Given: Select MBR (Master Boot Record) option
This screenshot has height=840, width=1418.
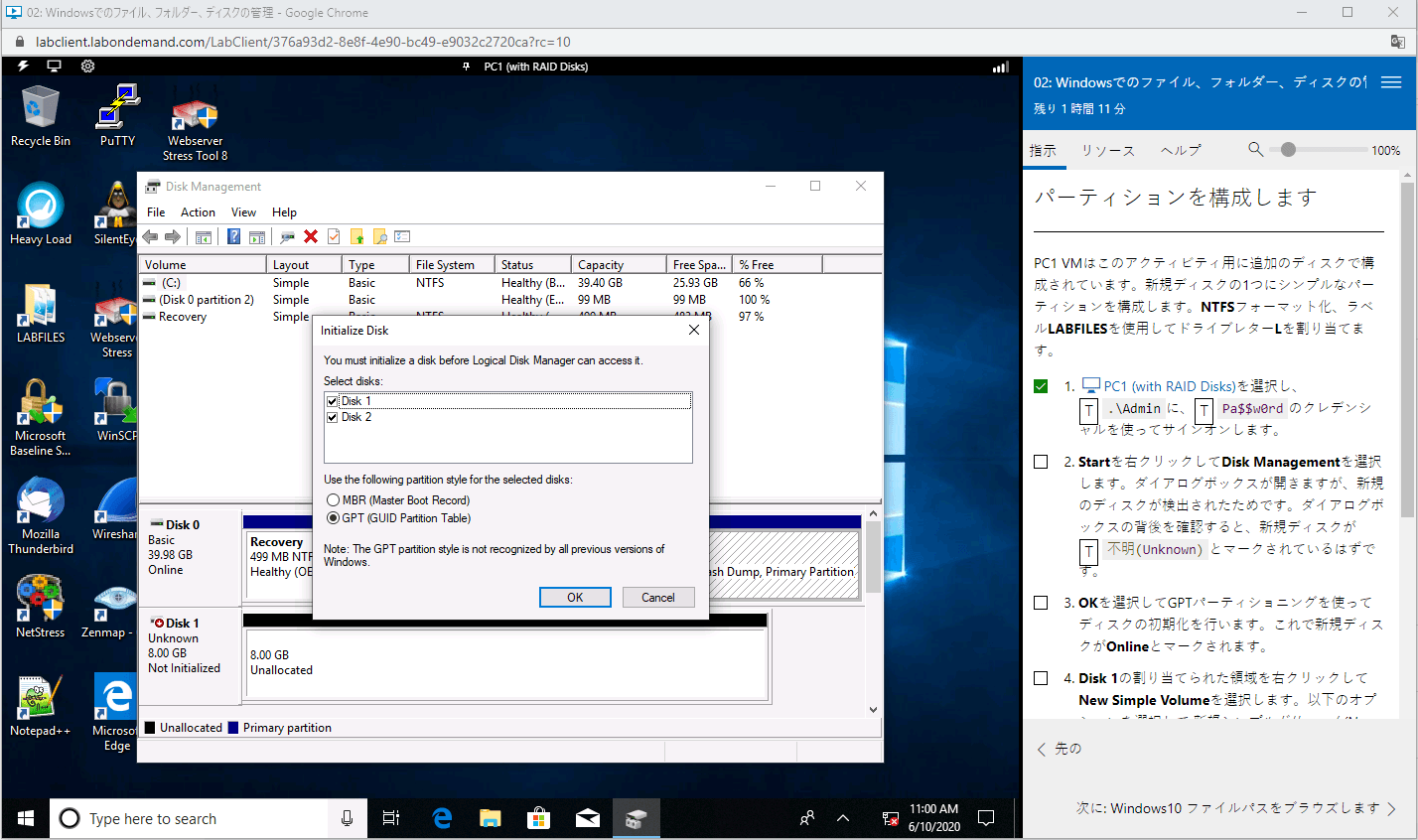Looking at the screenshot, I should (x=333, y=500).
